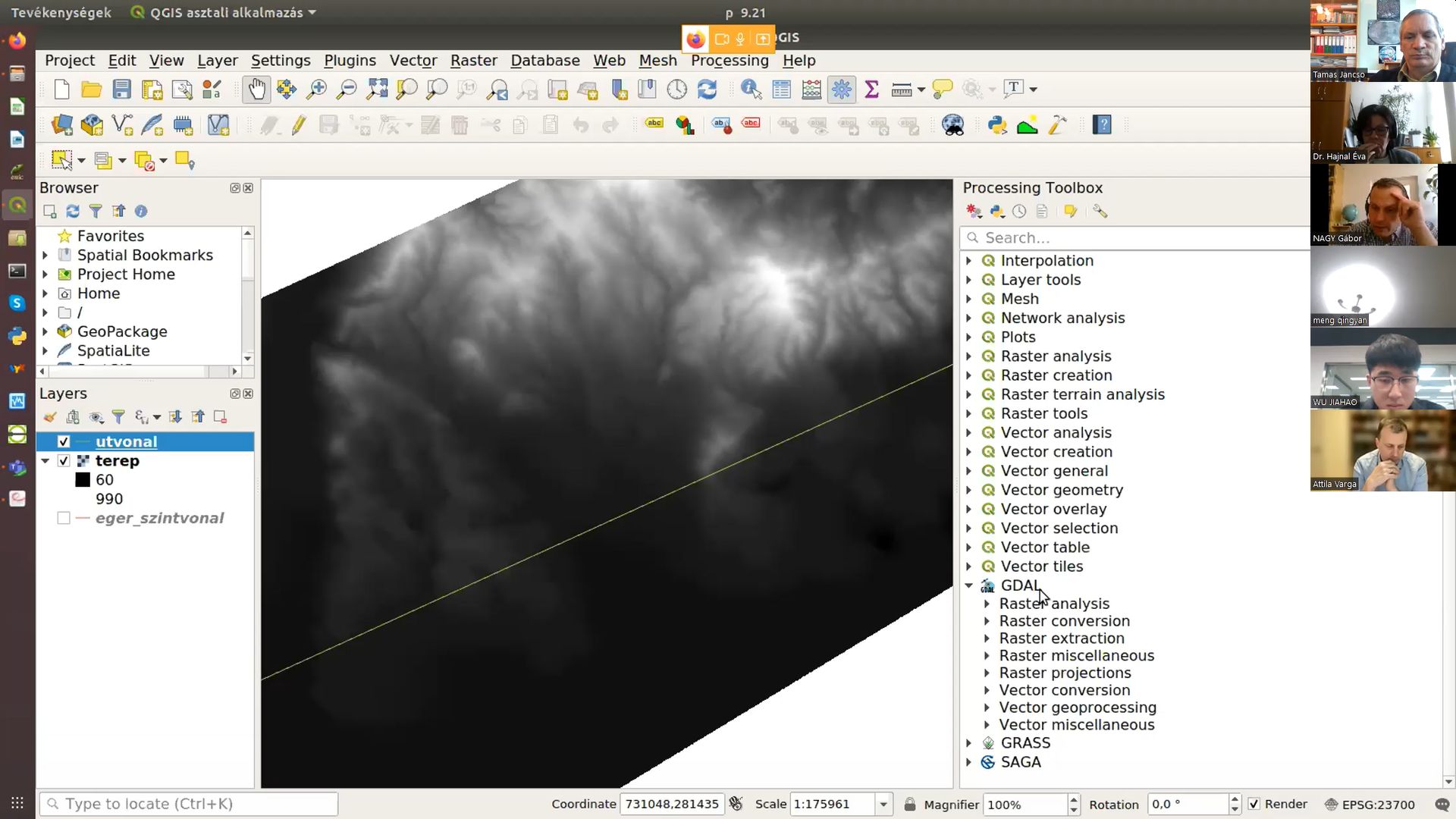1456x819 pixels.
Task: Click the Layers panel filter legend icon
Action: click(x=118, y=416)
